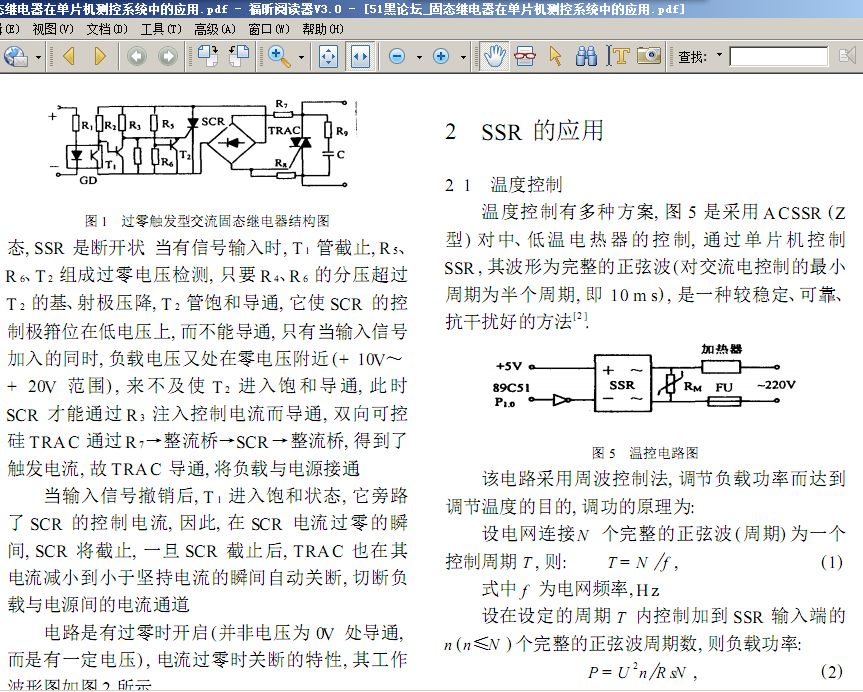Select the arrow pointer annotation tool
Image resolution: width=863 pixels, height=692 pixels.
tap(555, 56)
